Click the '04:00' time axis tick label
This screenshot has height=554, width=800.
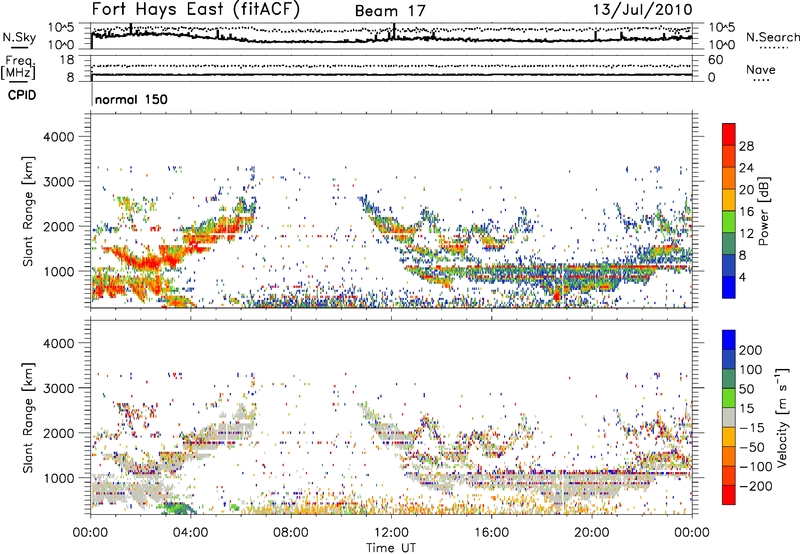coord(191,533)
